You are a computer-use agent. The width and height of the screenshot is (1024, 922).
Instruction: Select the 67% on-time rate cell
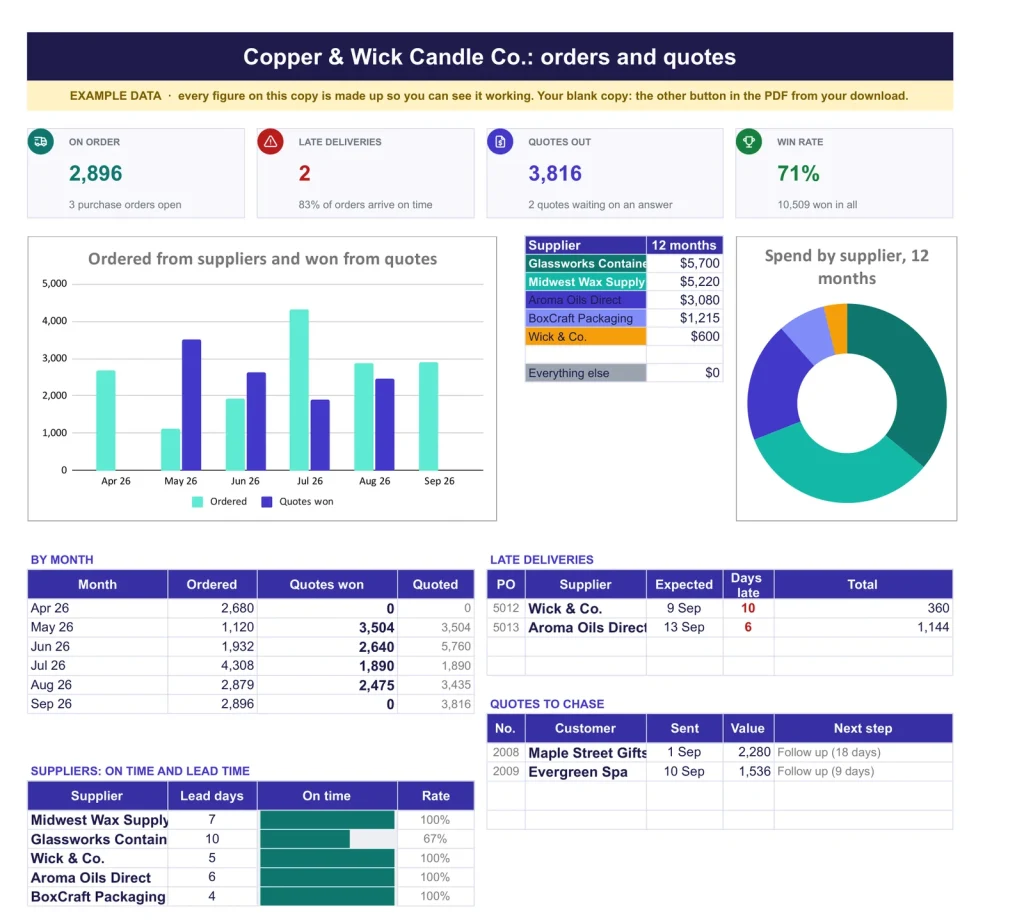435,838
